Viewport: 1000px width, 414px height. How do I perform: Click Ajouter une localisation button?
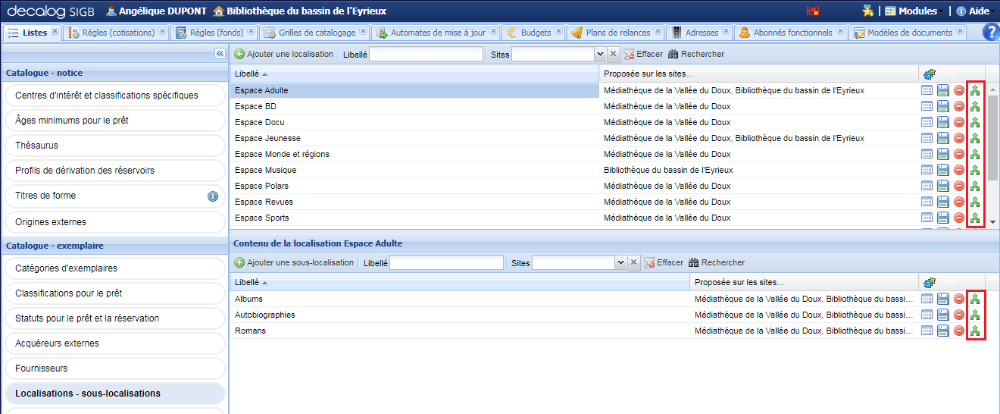pyautogui.click(x=284, y=54)
